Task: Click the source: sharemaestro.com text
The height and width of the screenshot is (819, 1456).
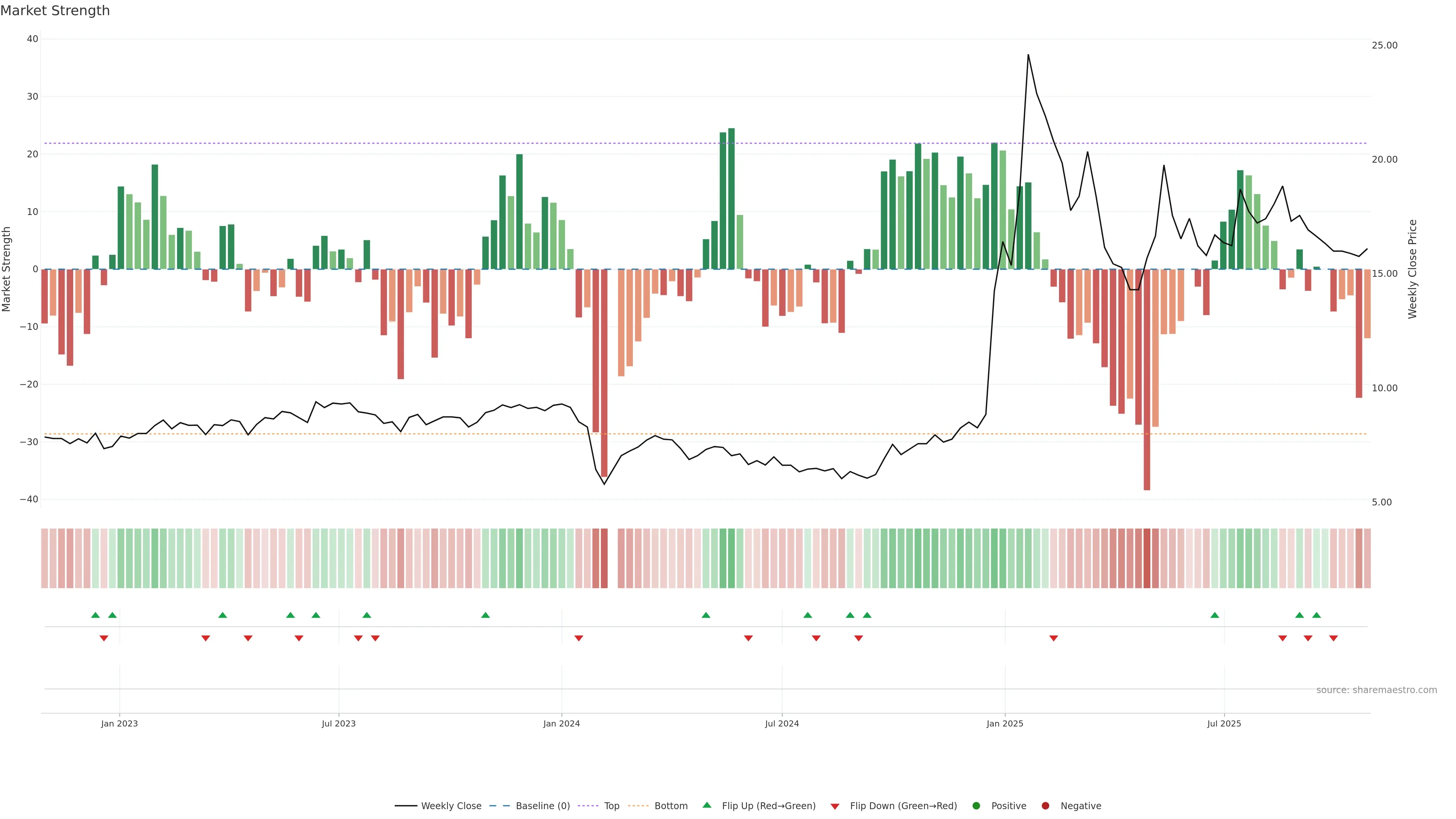Action: click(x=1376, y=690)
